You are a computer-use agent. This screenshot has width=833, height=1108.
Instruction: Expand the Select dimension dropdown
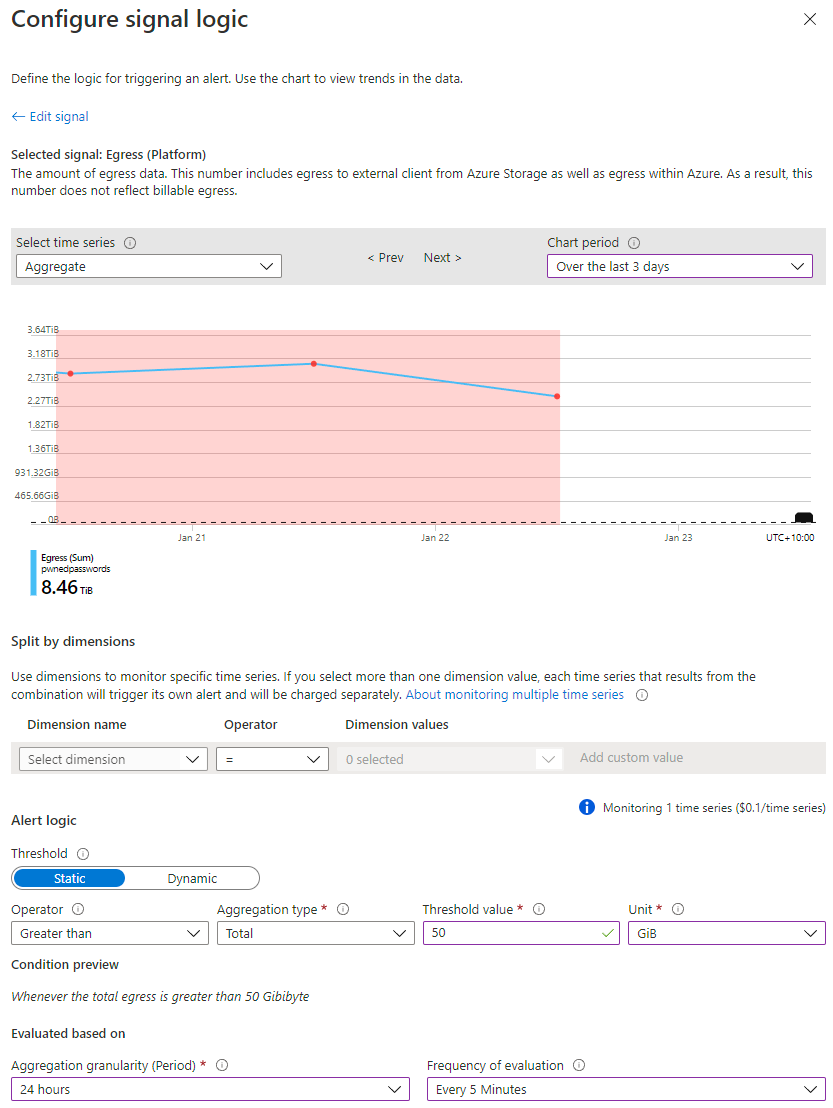coord(113,760)
